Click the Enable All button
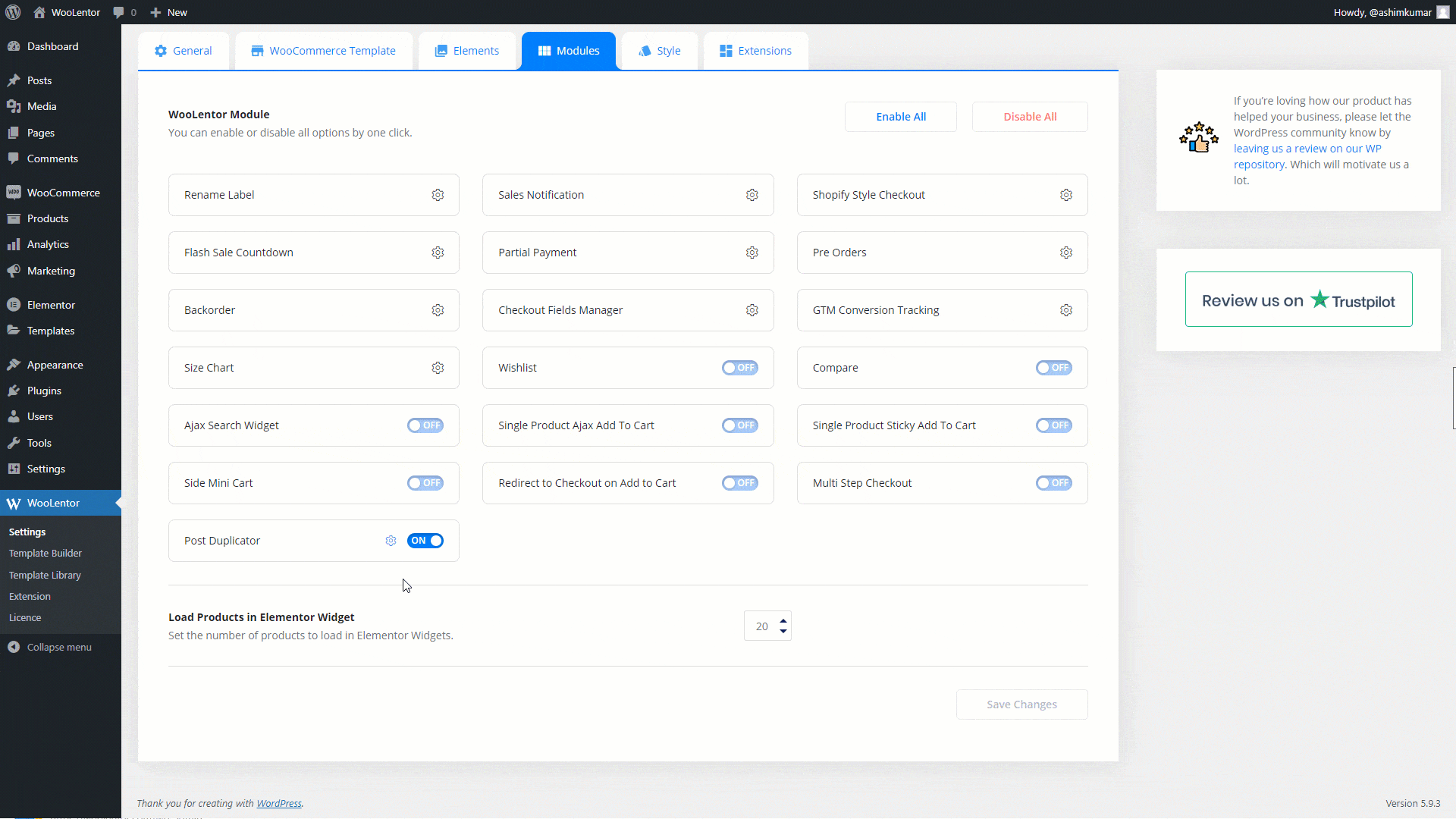This screenshot has width=1456, height=819. coord(900,116)
